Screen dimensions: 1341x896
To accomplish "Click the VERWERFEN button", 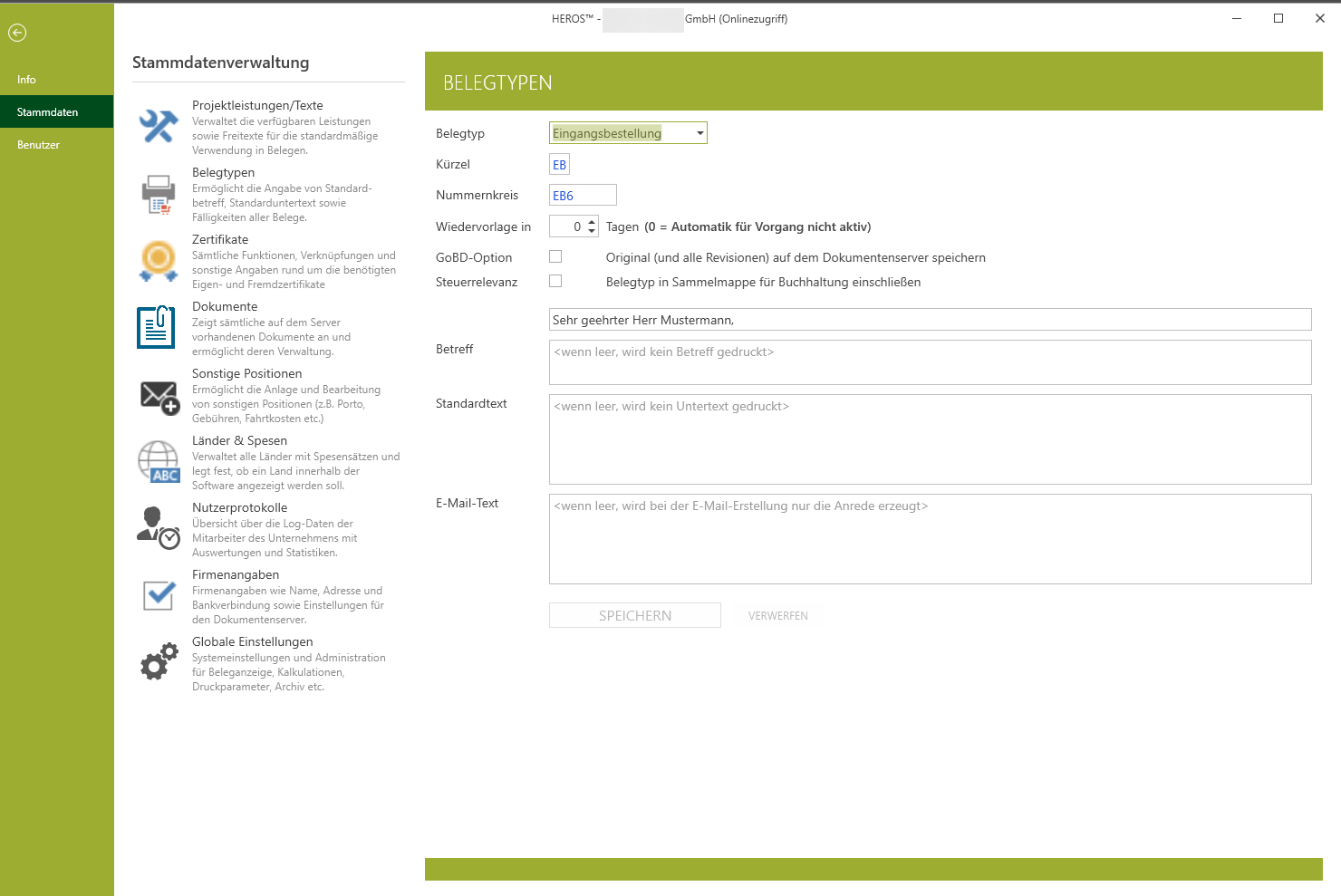I will 777,616.
